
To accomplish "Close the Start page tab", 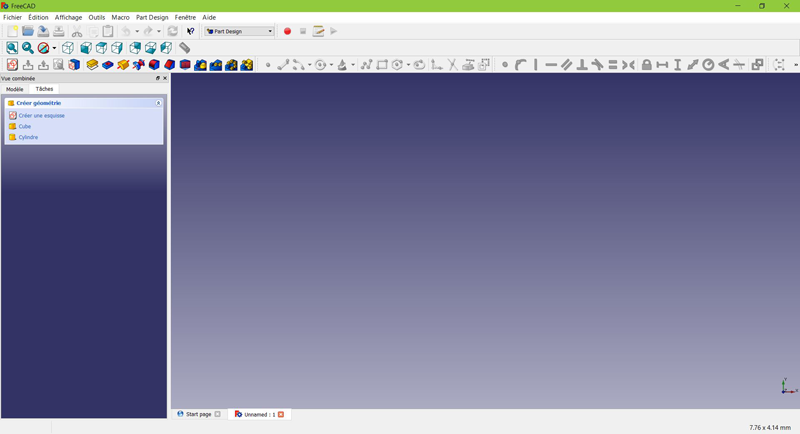I will (x=217, y=414).
